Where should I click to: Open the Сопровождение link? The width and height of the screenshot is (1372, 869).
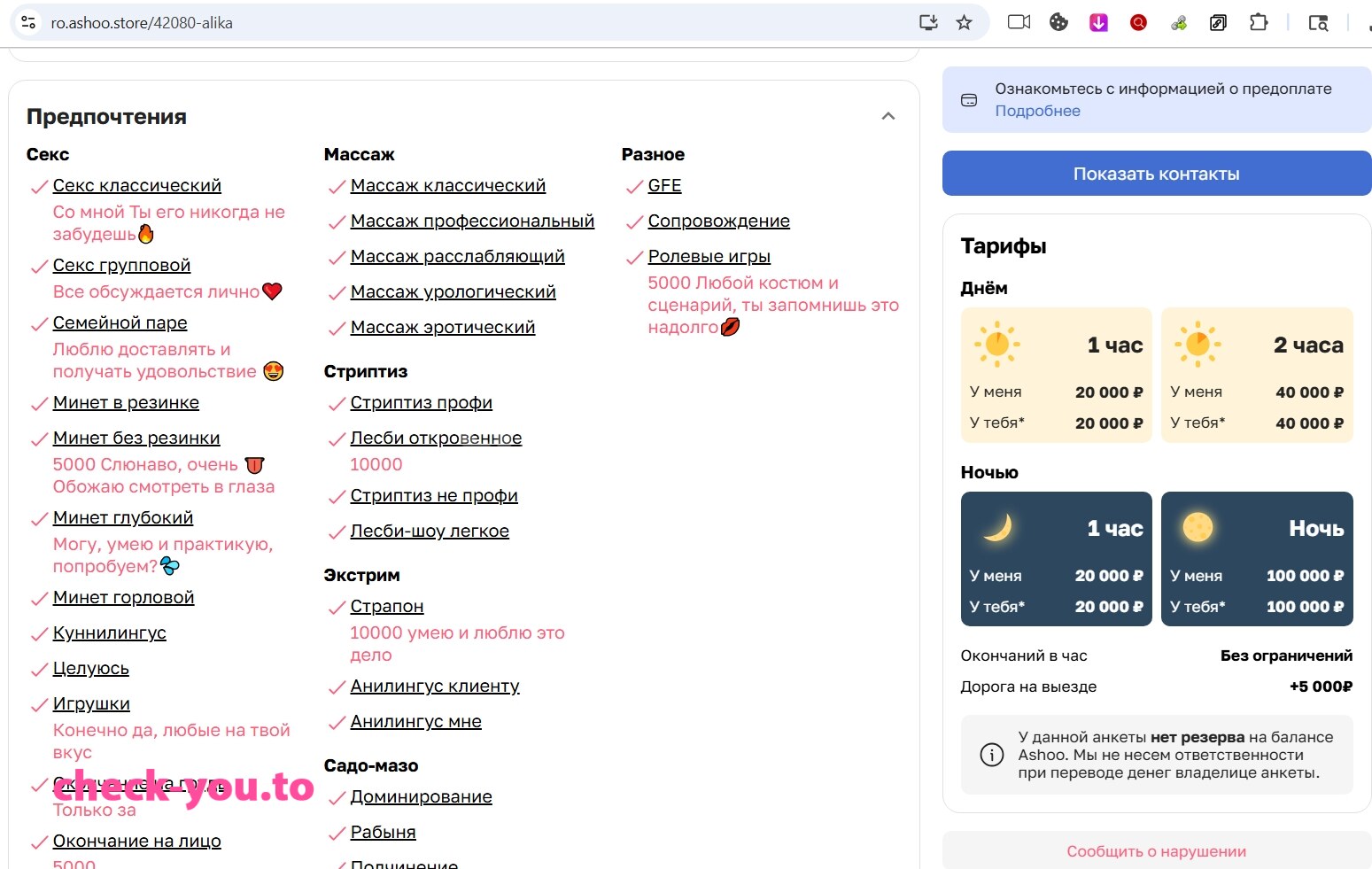click(x=718, y=221)
